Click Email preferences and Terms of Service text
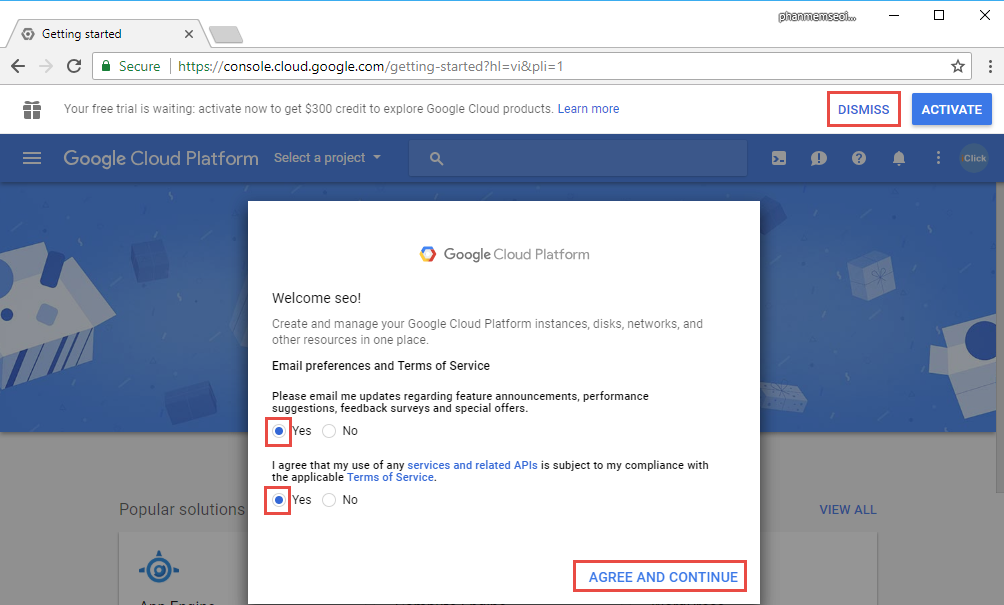The width and height of the screenshot is (1004, 605). (x=380, y=366)
